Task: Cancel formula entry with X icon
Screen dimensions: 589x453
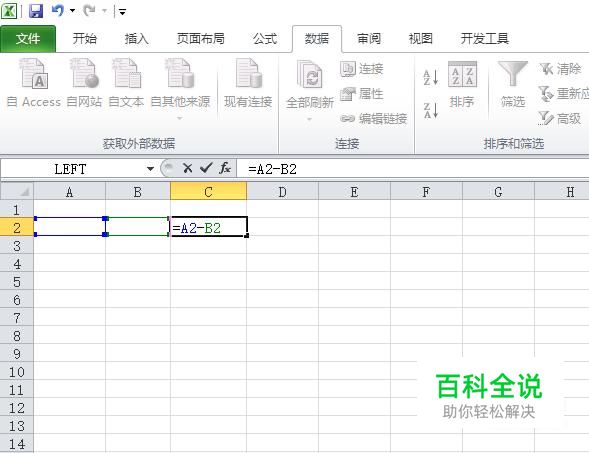Action: click(x=187, y=168)
